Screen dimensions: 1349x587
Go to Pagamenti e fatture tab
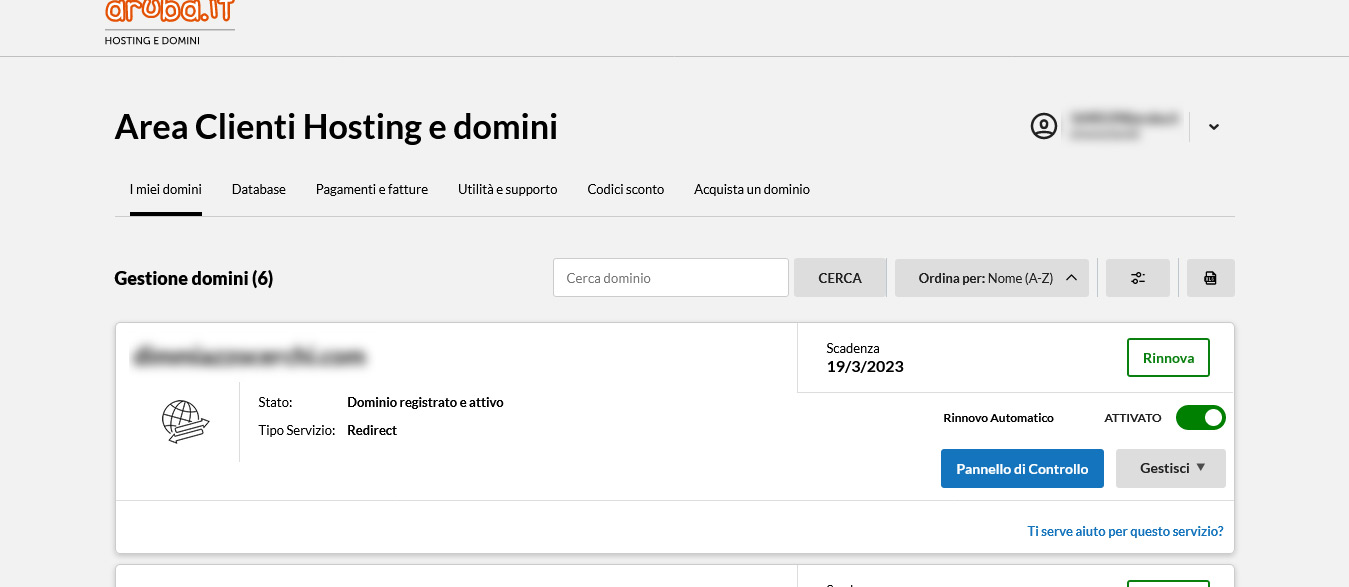[372, 189]
